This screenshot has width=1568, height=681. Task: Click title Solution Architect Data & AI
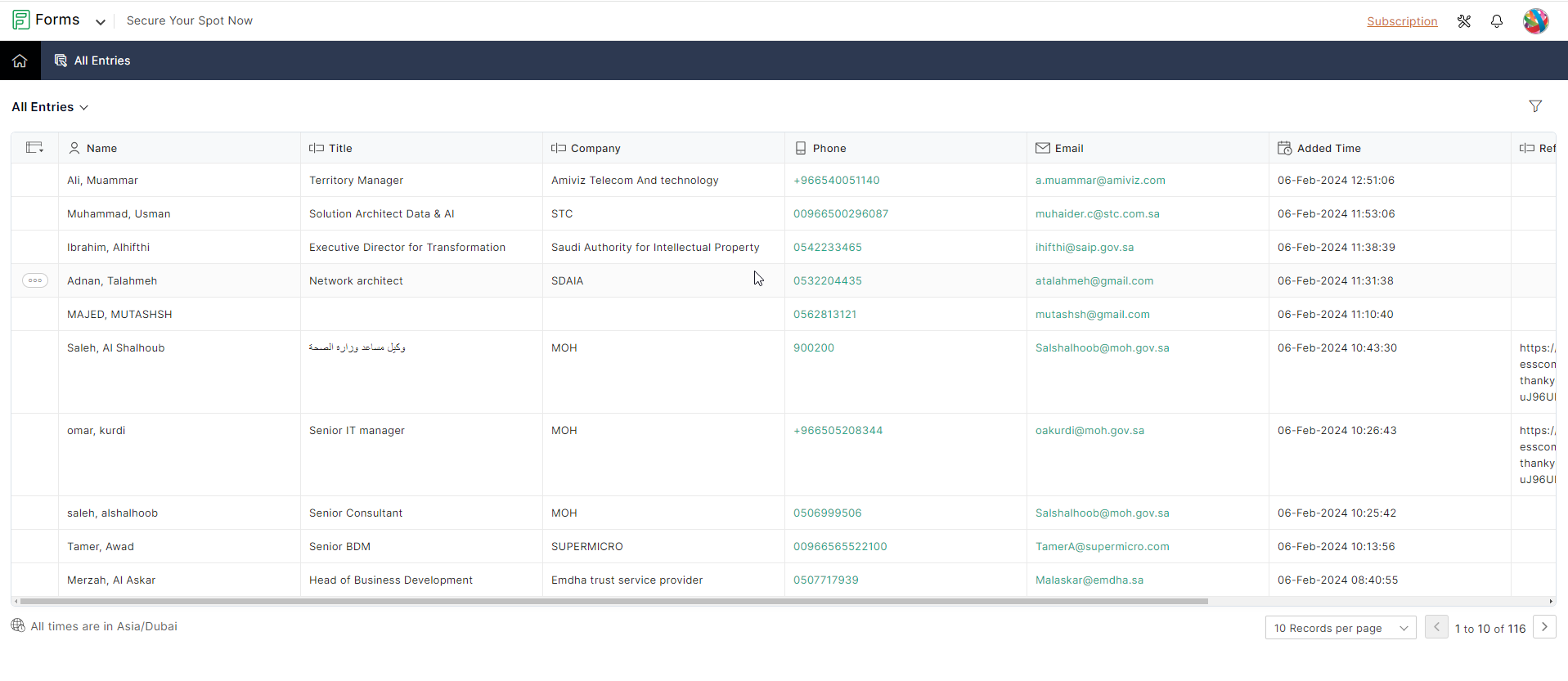381,213
